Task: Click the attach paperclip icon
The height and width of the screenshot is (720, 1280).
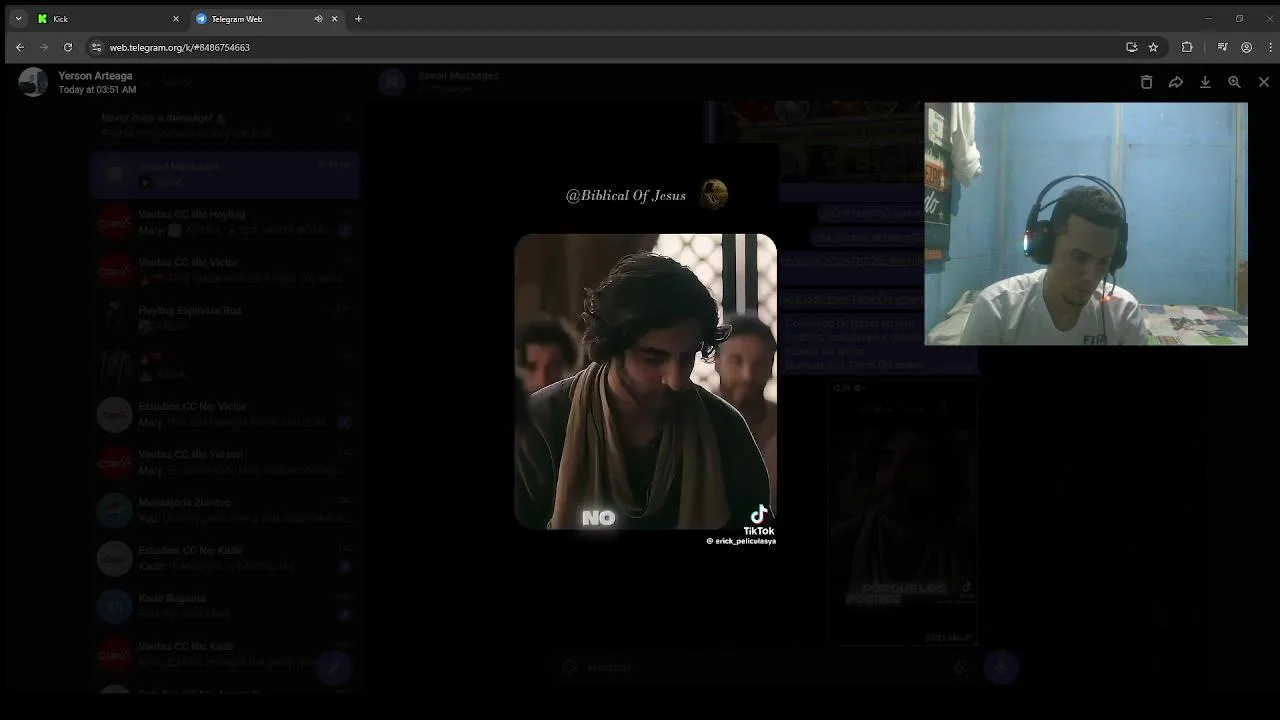Action: (960, 667)
